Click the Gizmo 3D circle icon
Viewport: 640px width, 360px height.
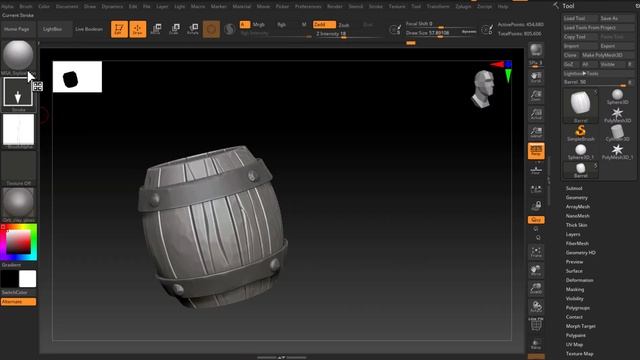[211, 29]
